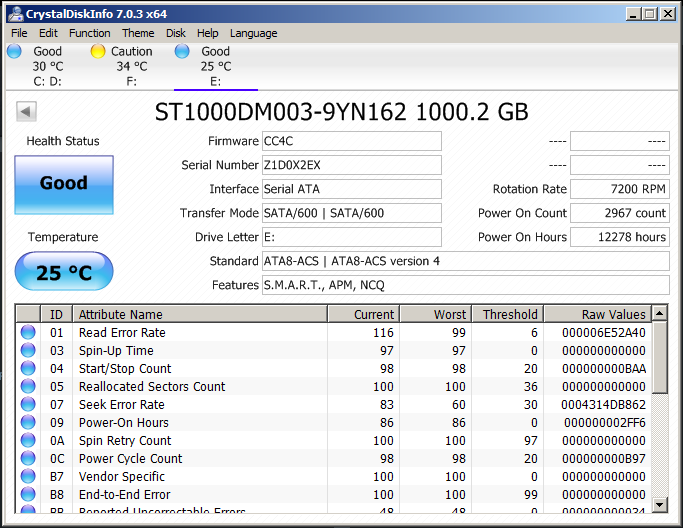The width and height of the screenshot is (683, 528).
Task: Click the Raw Values column header
Action: pos(598,314)
